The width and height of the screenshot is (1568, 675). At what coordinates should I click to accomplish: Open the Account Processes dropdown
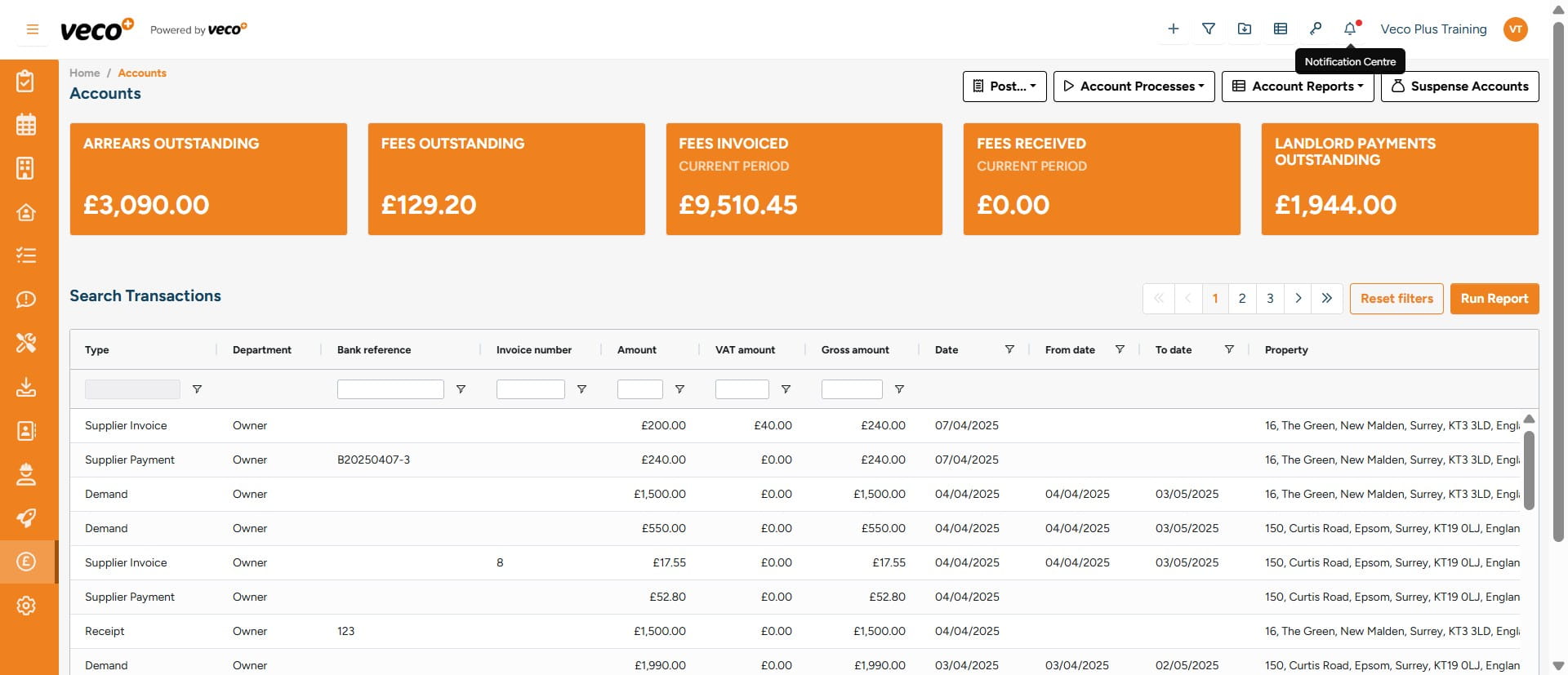click(x=1134, y=87)
